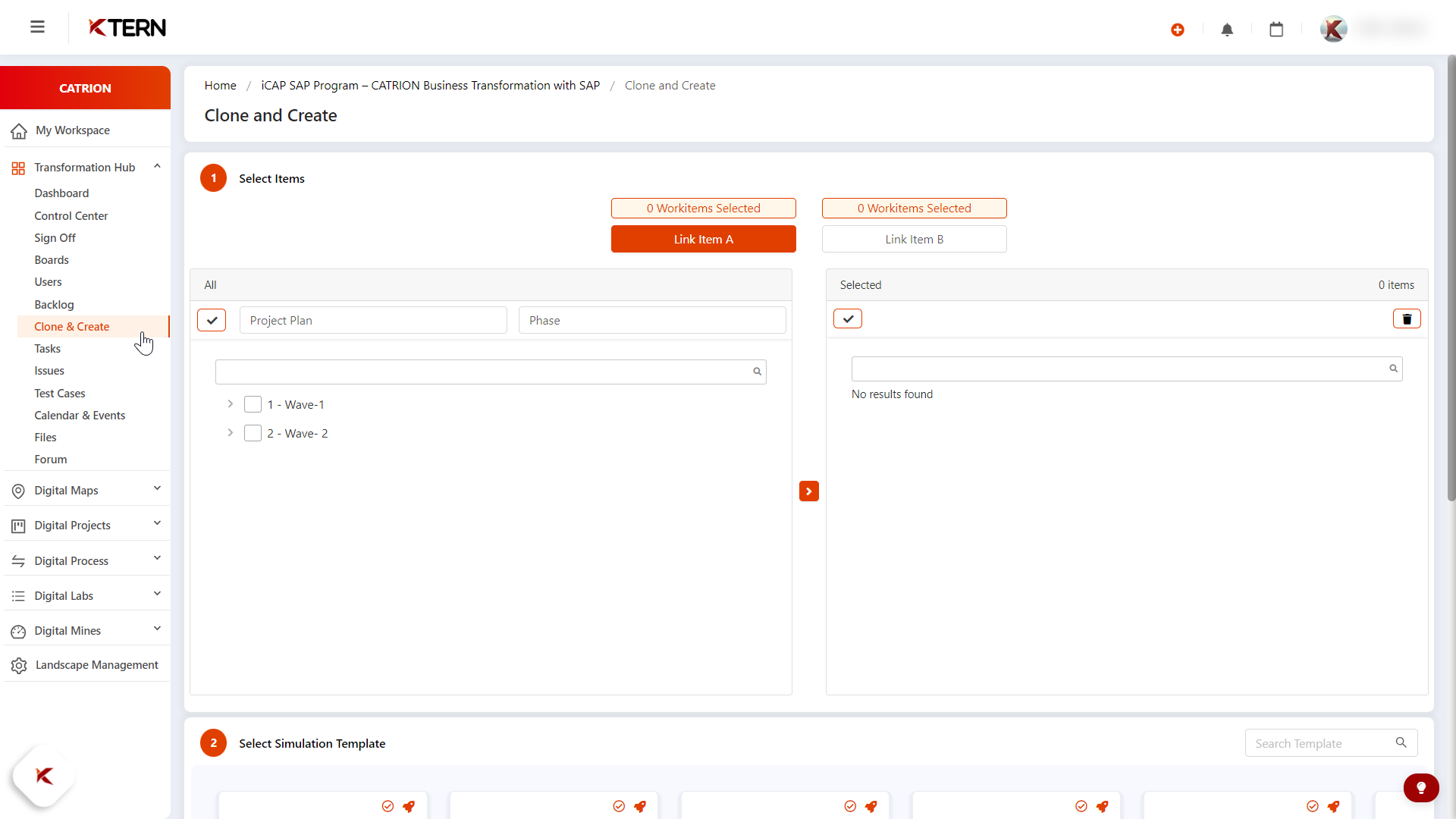Click the rocket icon on second template card
Image resolution: width=1456 pixels, height=819 pixels.
tap(640, 806)
